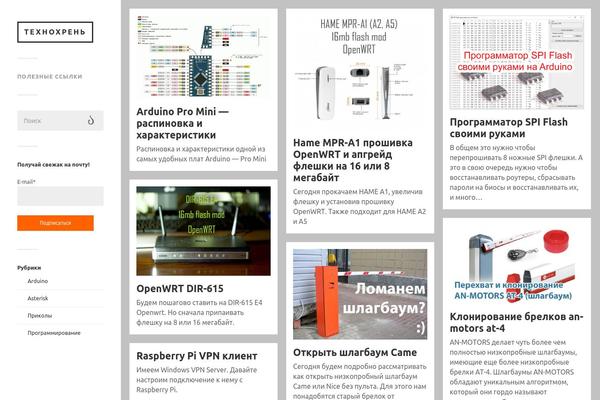
Task: Click excerpt 'AN-MOTORS делает чуть более чем'
Action: pos(507,342)
